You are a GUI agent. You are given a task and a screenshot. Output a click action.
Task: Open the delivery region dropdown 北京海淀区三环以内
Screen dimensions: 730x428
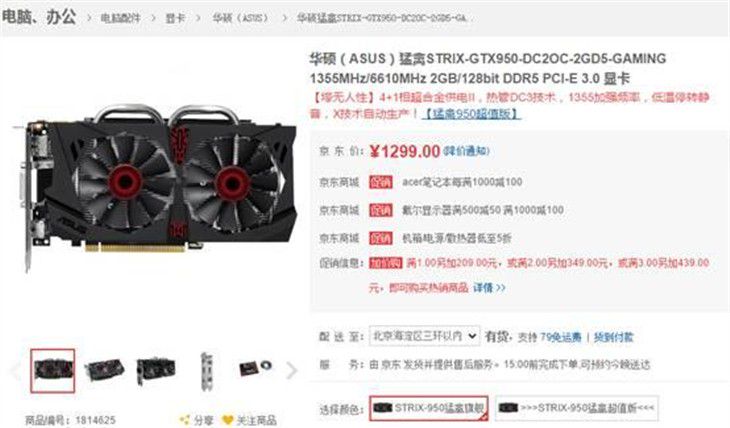click(x=424, y=336)
